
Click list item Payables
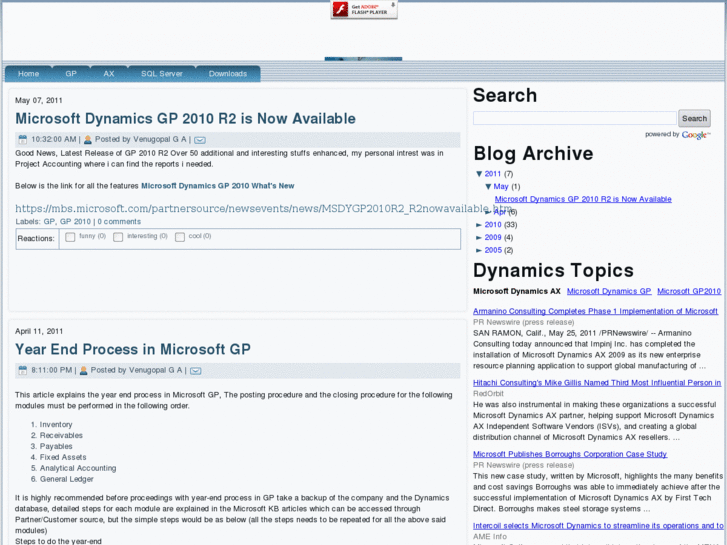(x=56, y=446)
